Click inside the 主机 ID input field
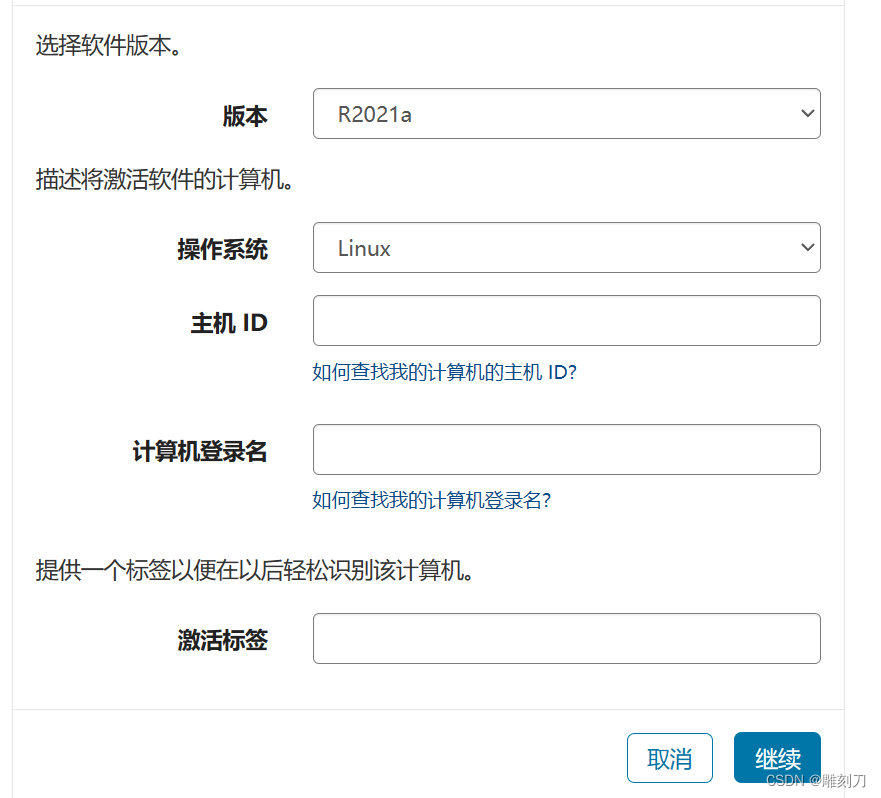 pos(565,320)
